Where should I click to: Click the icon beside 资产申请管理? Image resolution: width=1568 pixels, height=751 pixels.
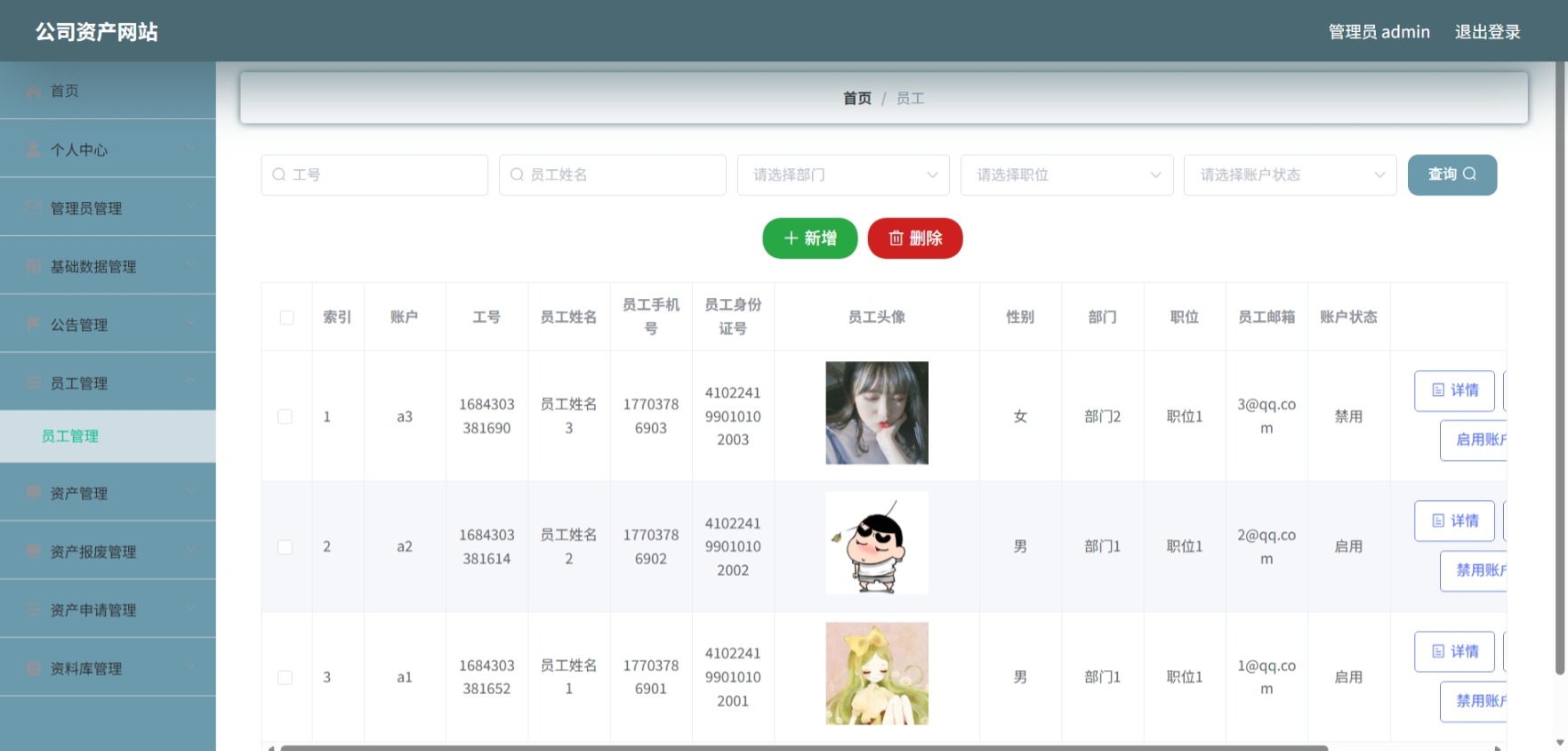click(33, 610)
